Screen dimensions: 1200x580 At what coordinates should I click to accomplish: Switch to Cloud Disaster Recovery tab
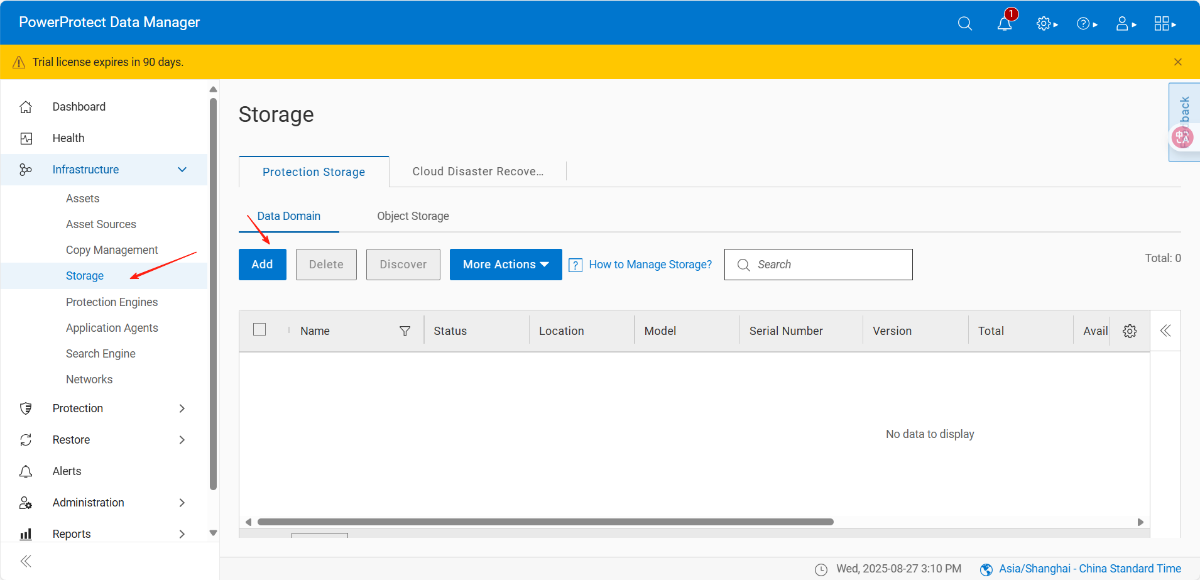478,172
